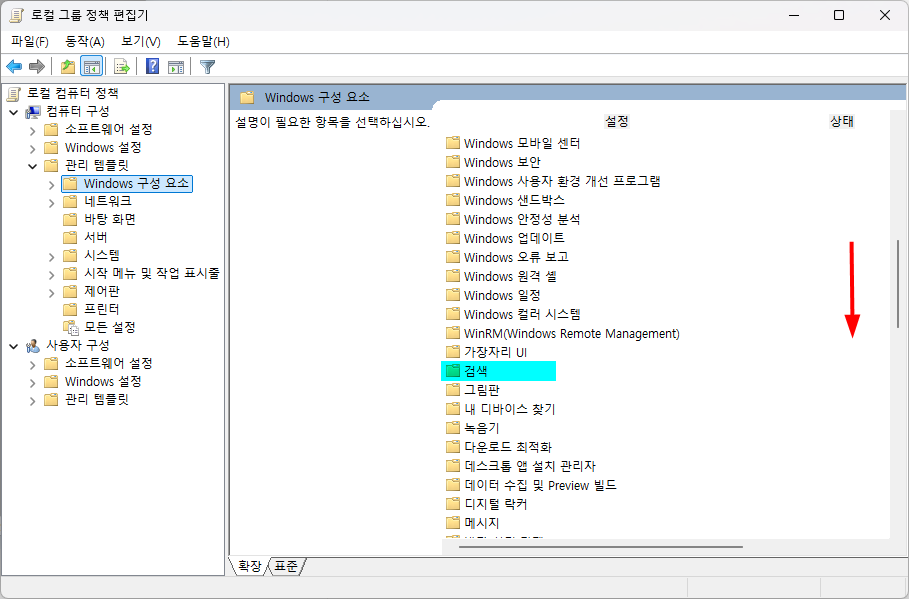Click the 모든 설정 settings icon

[71, 328]
